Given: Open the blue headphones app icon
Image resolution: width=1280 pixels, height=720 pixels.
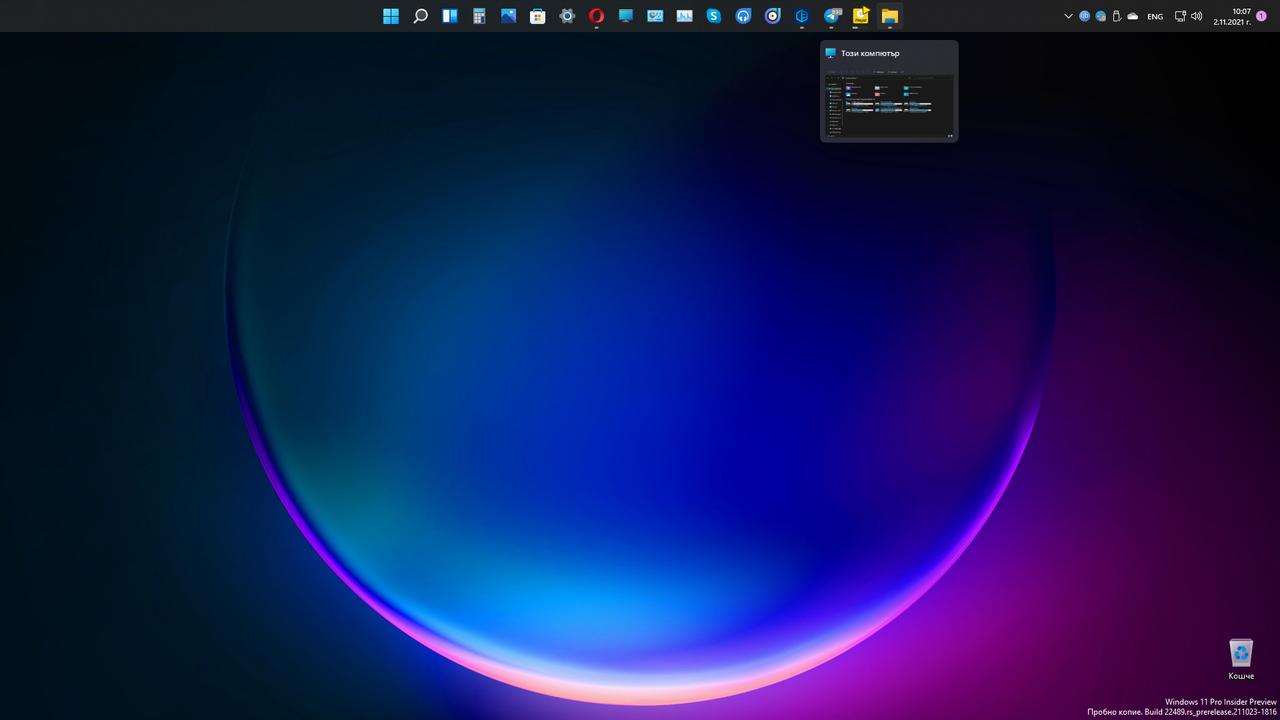Looking at the screenshot, I should [x=743, y=16].
